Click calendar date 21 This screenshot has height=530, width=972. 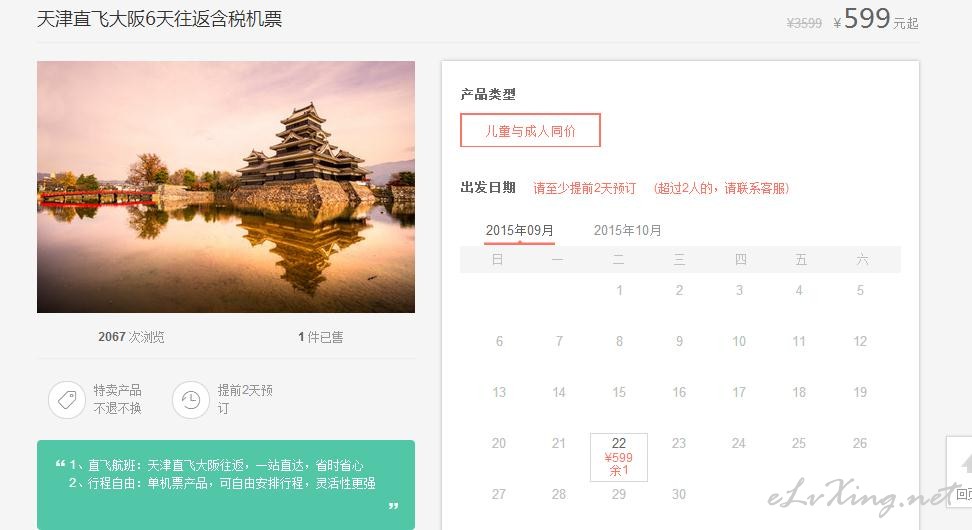pos(559,443)
